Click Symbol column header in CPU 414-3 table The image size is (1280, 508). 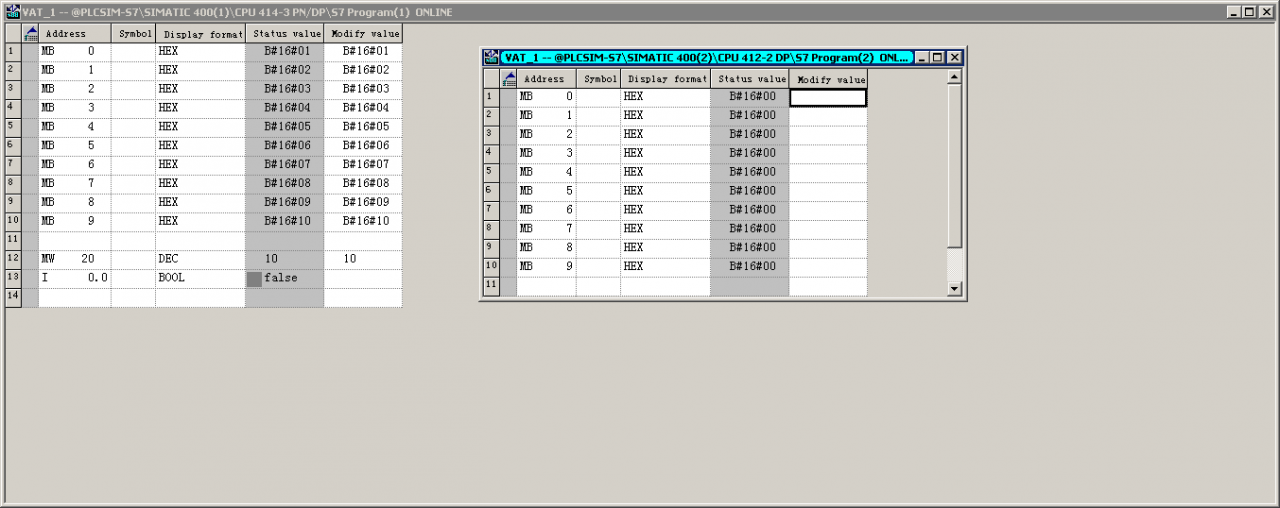(133, 34)
